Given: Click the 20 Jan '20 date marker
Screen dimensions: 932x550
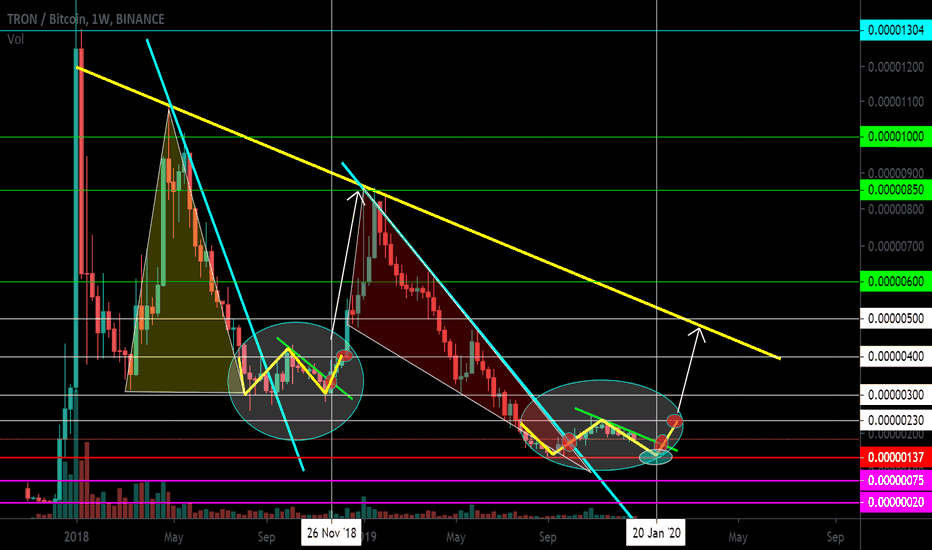Looking at the screenshot, I should [x=656, y=533].
